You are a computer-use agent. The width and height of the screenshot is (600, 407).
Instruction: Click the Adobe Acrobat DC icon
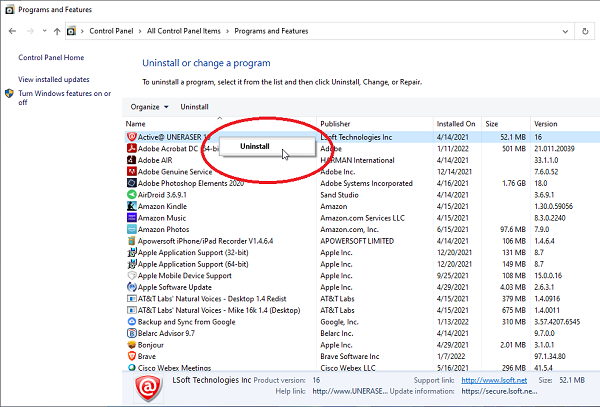(x=132, y=148)
